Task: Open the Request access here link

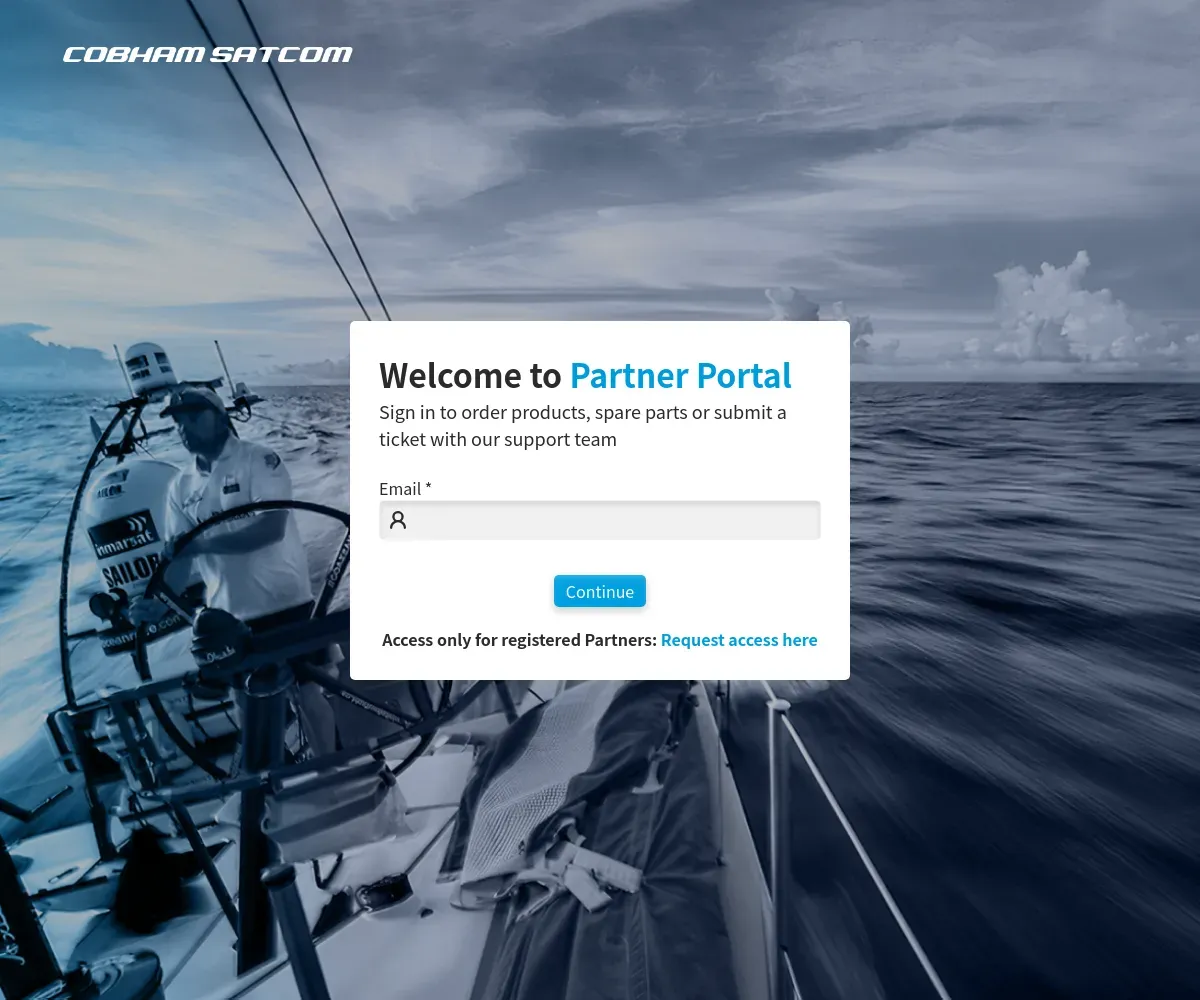Action: pos(739,640)
